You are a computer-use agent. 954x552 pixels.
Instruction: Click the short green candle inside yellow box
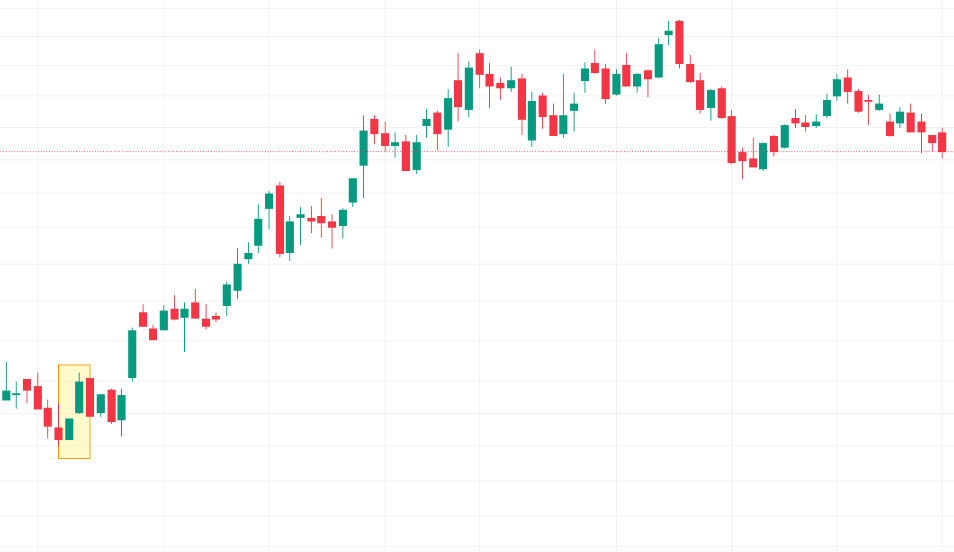69,429
